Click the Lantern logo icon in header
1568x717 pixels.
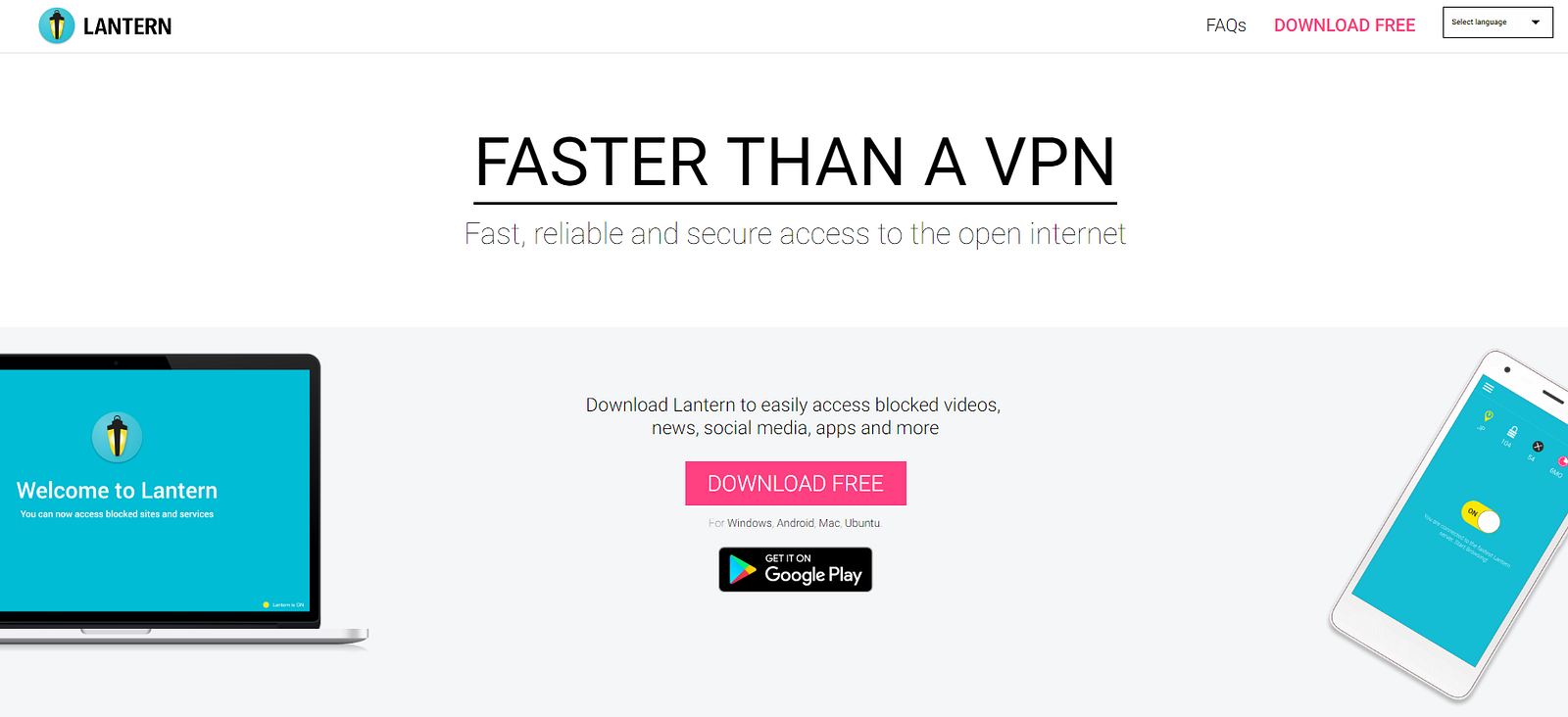tap(57, 25)
